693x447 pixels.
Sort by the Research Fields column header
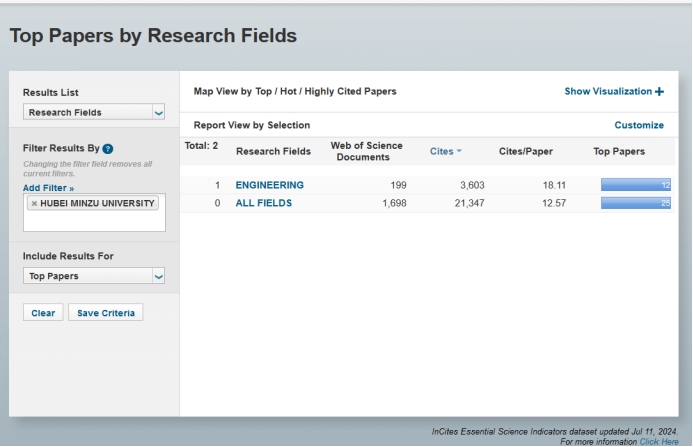tap(273, 151)
